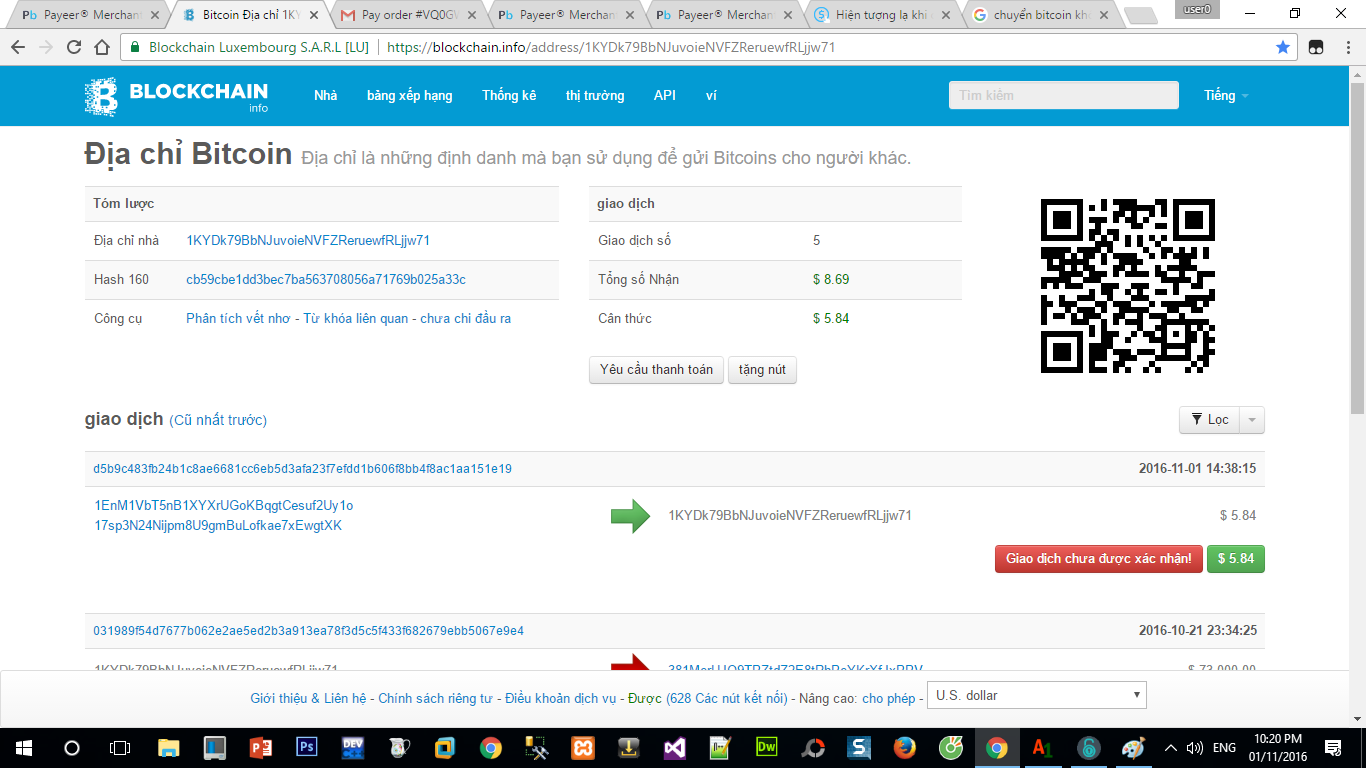Open transaction hash d5b9c483fb24b1c8 link
Screen dimensions: 1366x768
303,468
